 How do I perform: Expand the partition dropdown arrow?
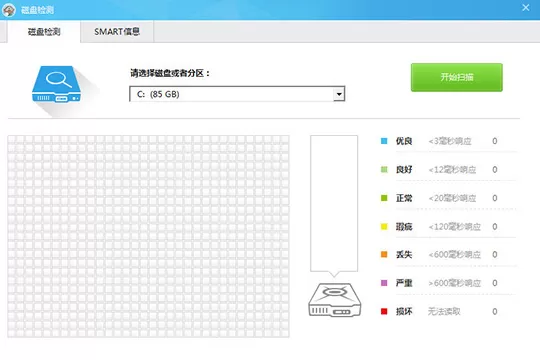tap(339, 94)
